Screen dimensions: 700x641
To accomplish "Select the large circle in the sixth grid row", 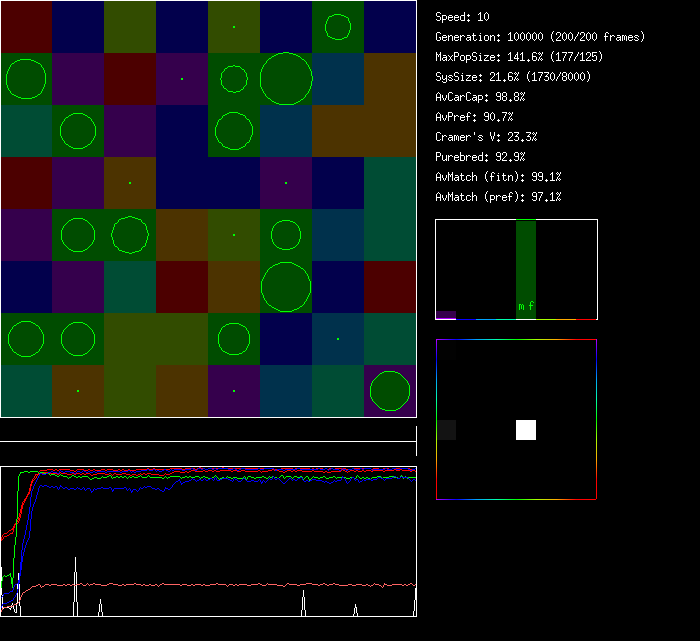I will tap(286, 286).
